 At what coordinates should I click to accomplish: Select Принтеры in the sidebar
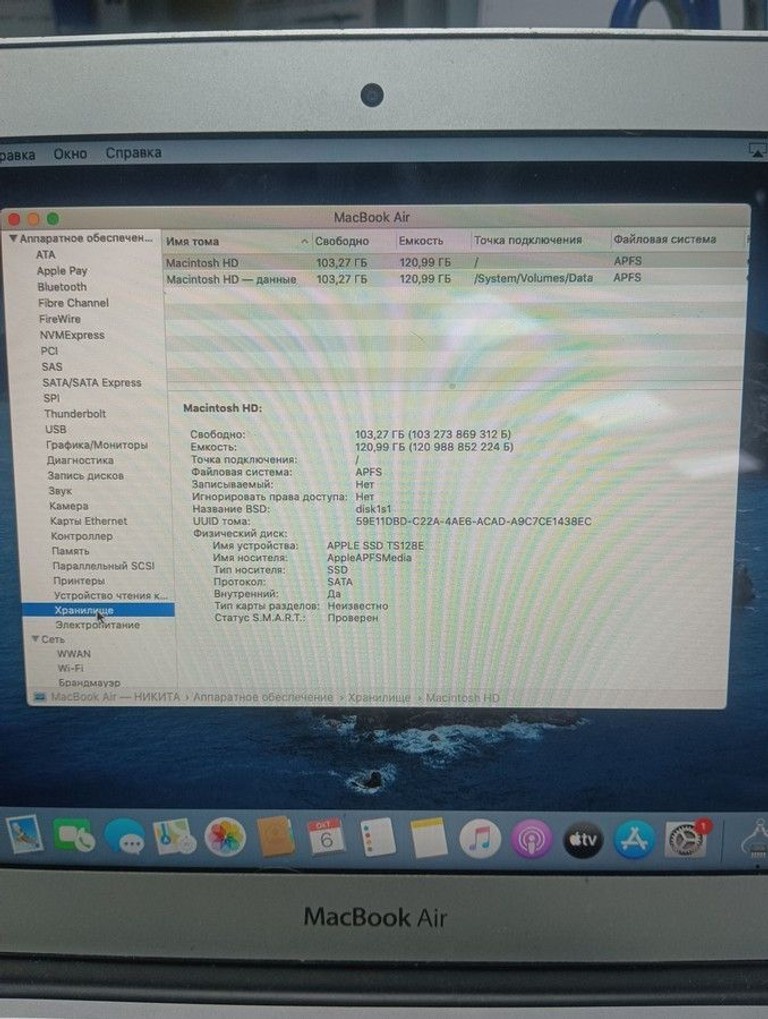tap(79, 581)
